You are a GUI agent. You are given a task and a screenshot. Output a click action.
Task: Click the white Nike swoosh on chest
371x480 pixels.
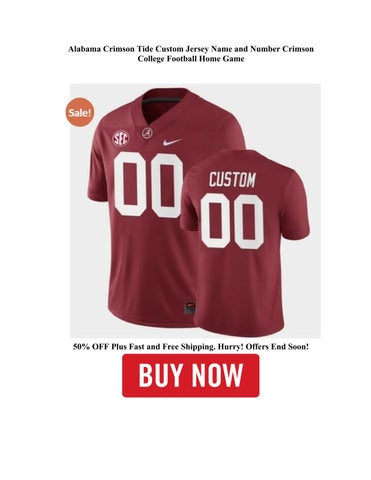click(172, 142)
